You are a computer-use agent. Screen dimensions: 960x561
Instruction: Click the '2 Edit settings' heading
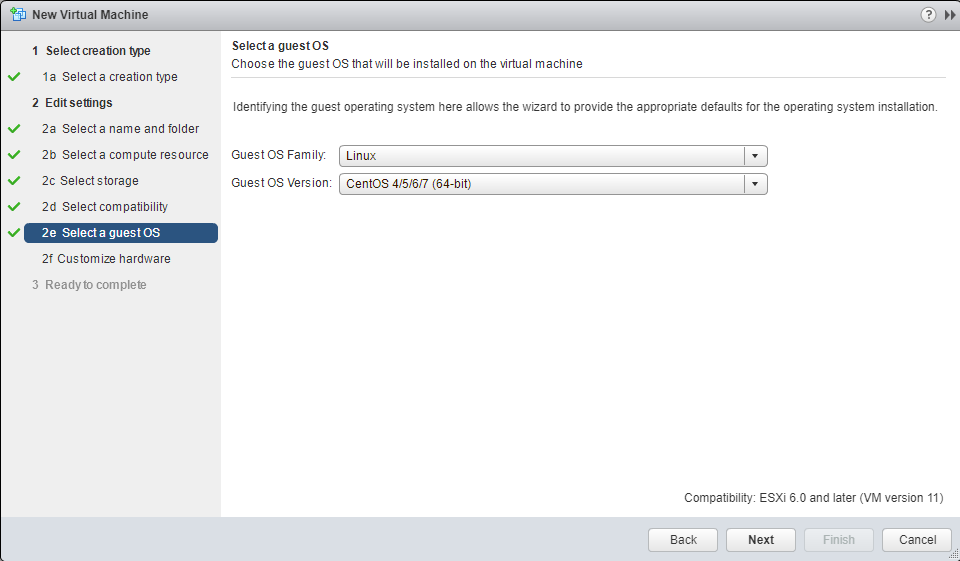coord(72,103)
